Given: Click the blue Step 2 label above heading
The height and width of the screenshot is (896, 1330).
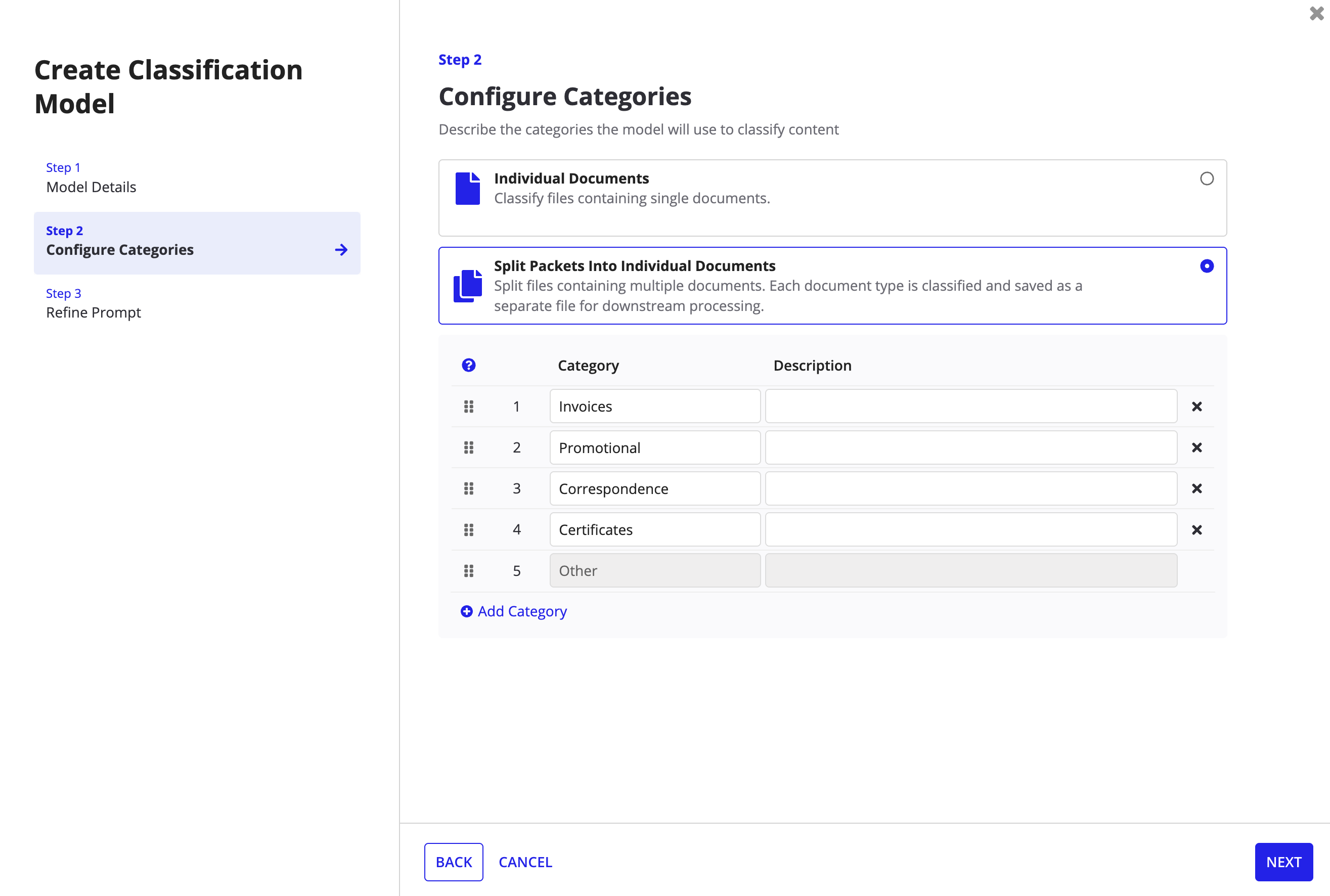Looking at the screenshot, I should coord(460,60).
